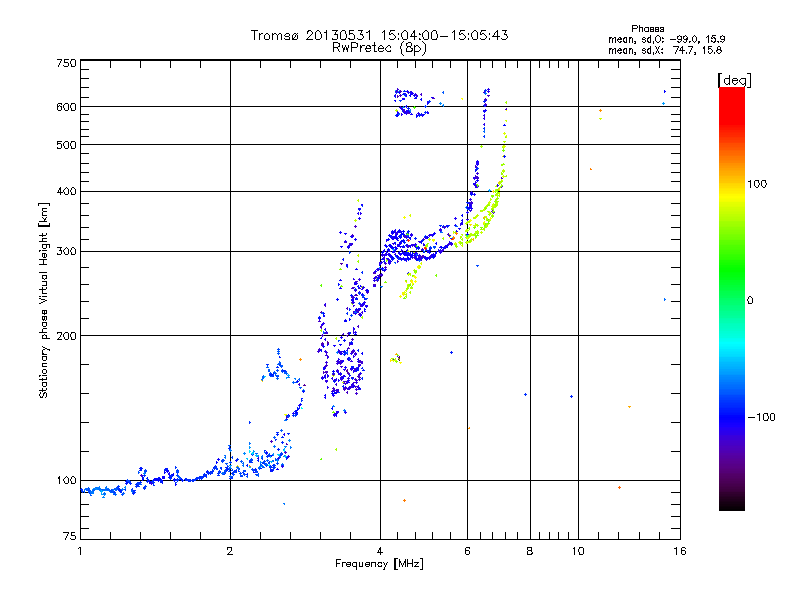Click the 'Phases' header label
Screen dimensions: 800x600
point(647,29)
